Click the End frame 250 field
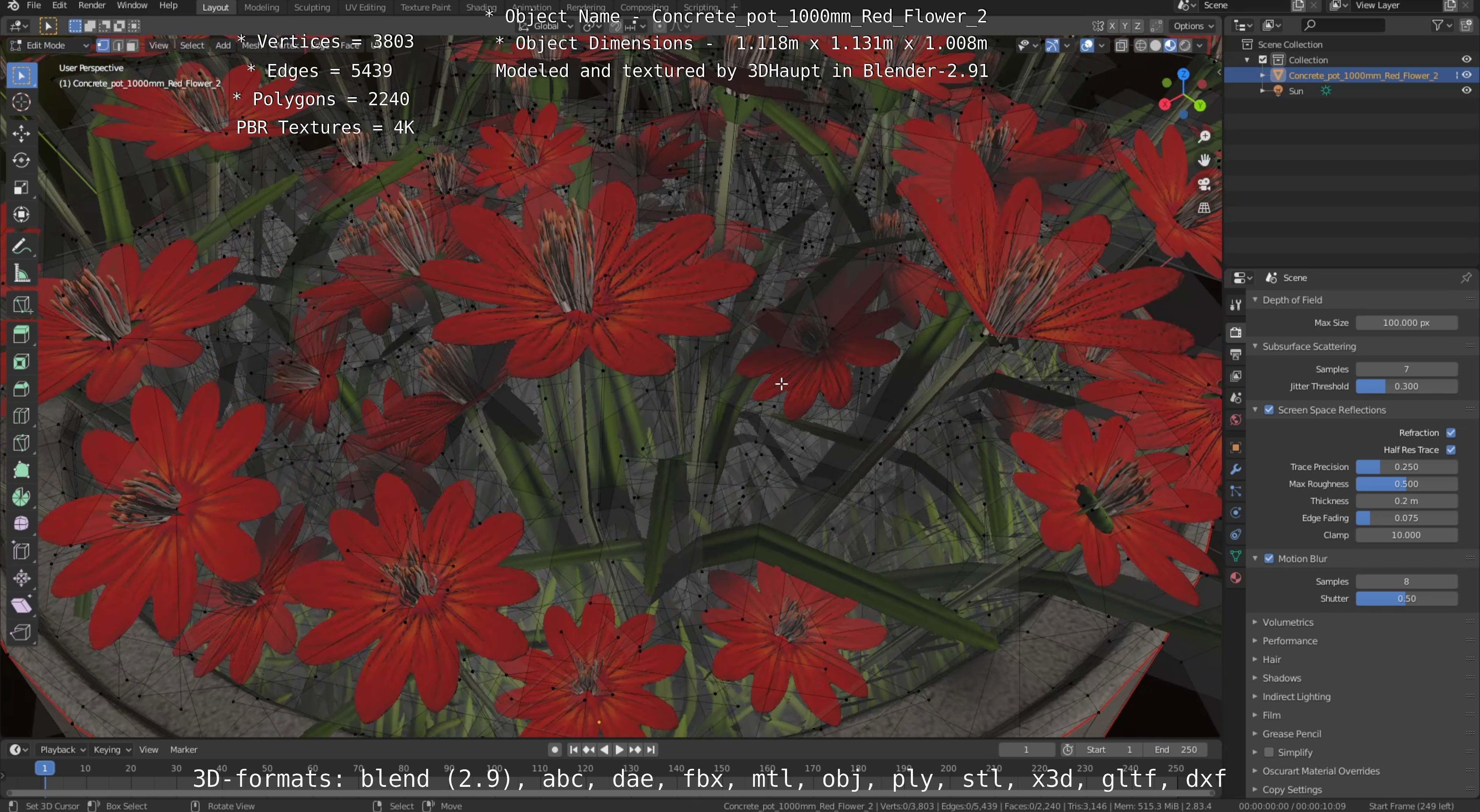The width and height of the screenshot is (1480, 812). point(1175,750)
